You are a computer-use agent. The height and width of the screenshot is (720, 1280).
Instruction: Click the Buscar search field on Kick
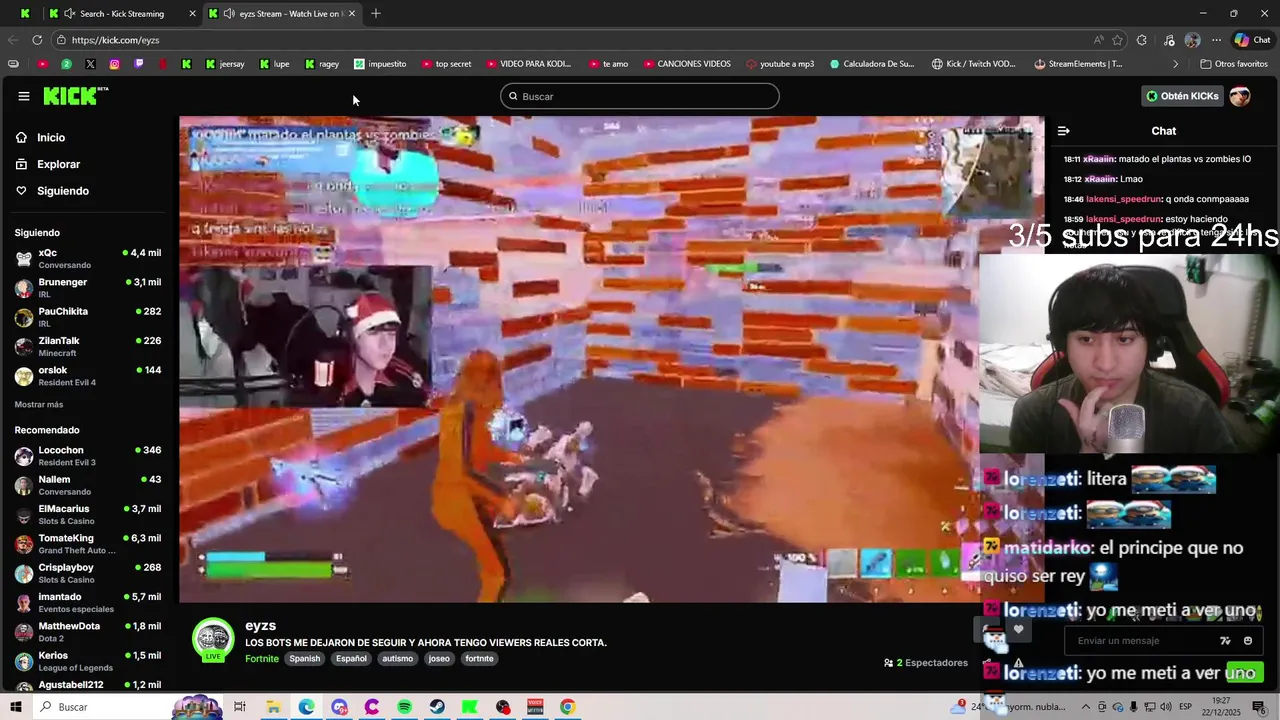[x=640, y=96]
